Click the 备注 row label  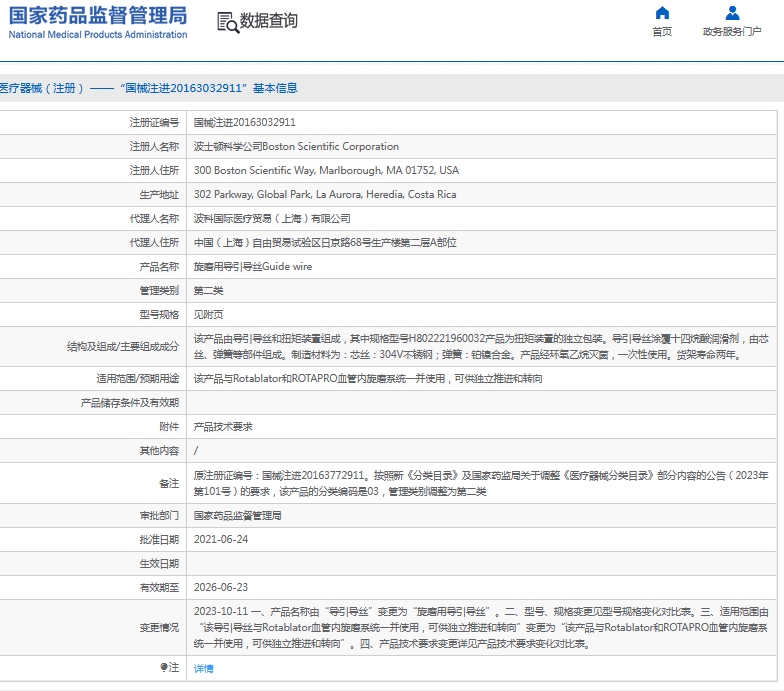(x=169, y=484)
